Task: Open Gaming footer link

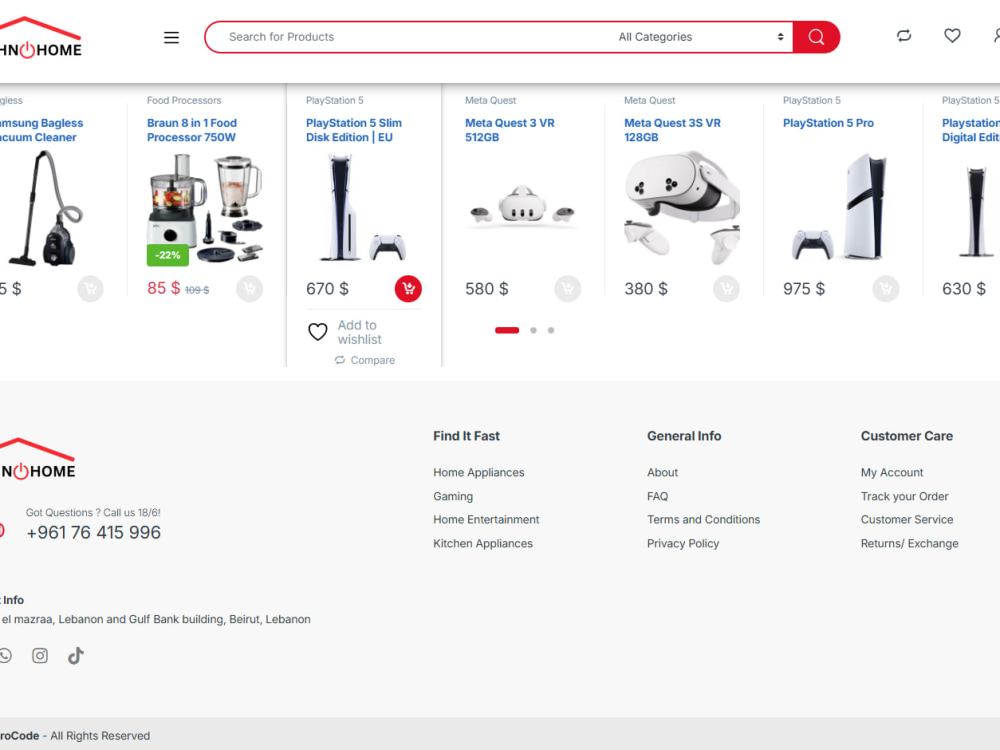Action: click(x=453, y=496)
